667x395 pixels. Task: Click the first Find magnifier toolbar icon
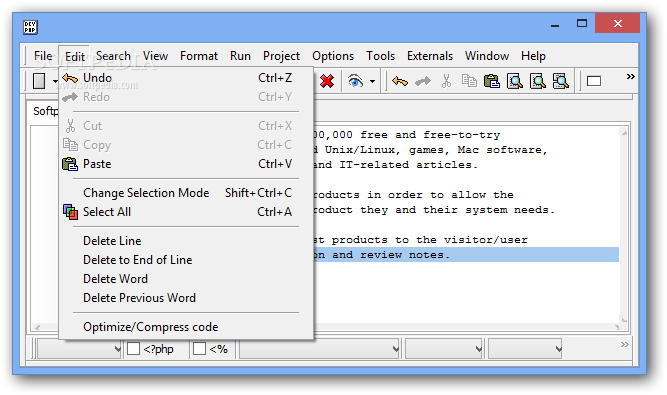515,81
